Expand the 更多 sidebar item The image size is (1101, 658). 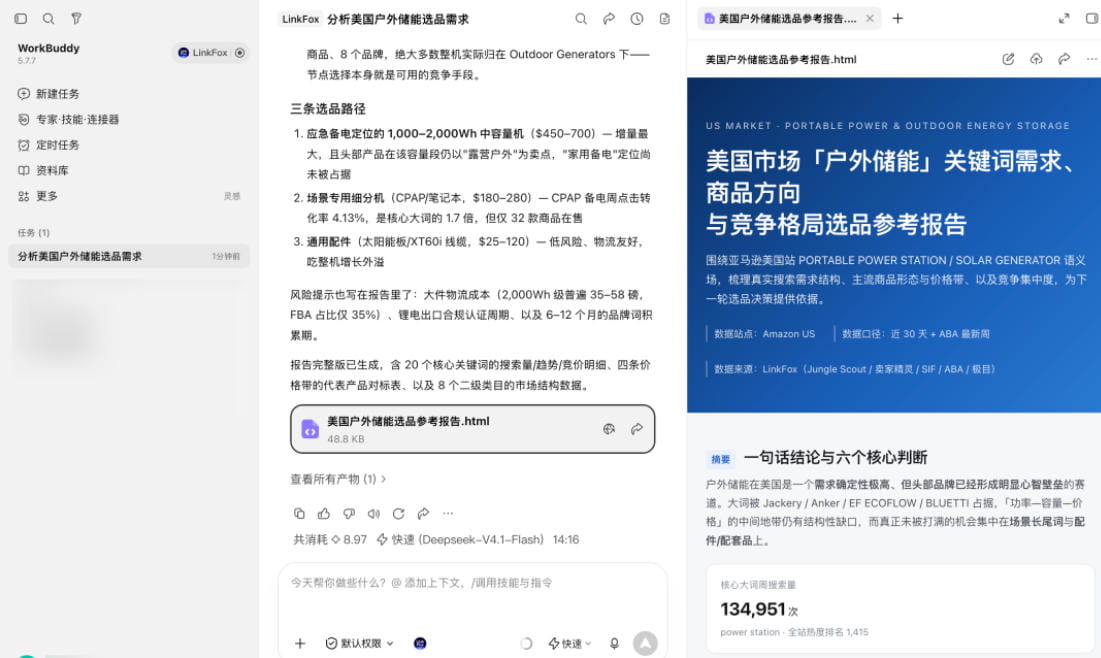(37, 196)
